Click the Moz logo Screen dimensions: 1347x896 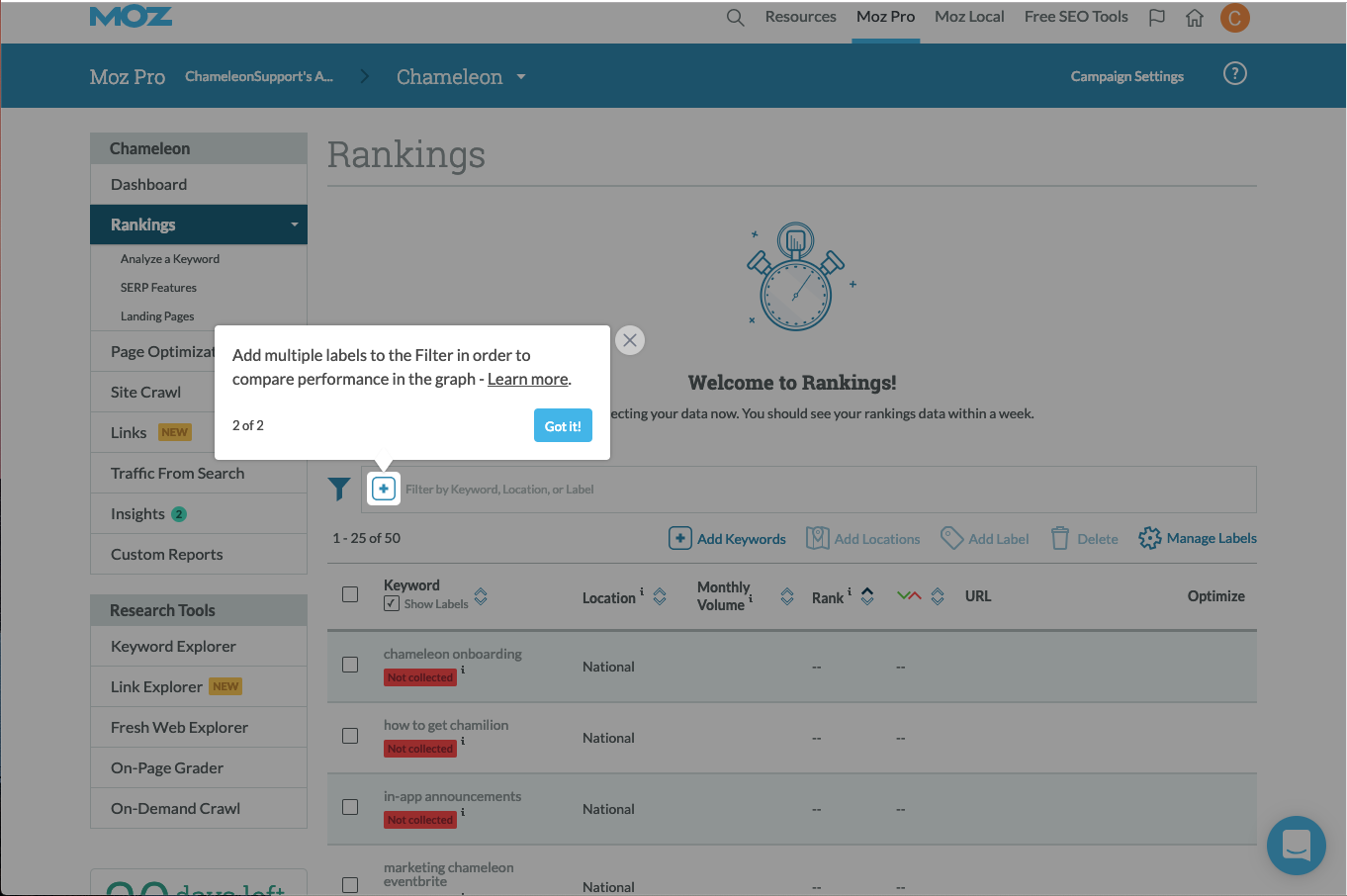tap(131, 16)
